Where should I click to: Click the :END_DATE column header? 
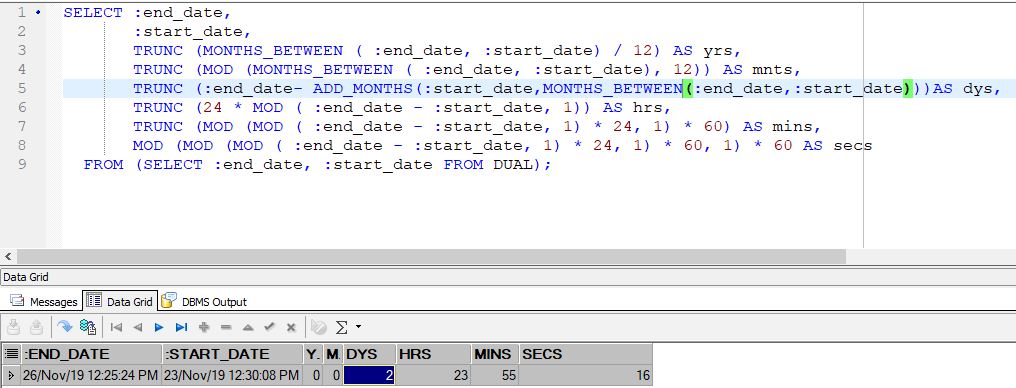click(91, 354)
